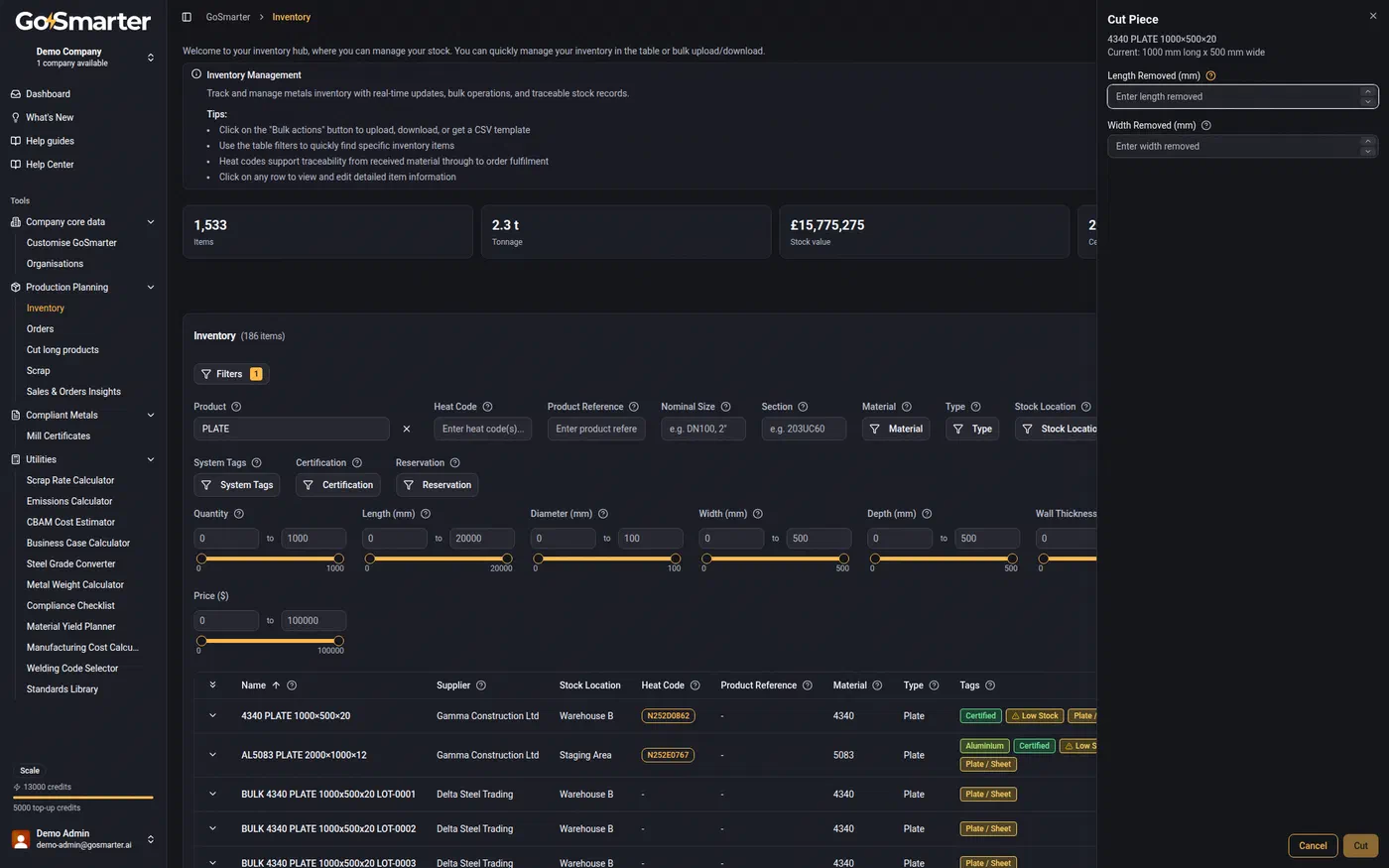The width and height of the screenshot is (1389, 868).
Task: Open help for Width Removed field
Action: coord(1206,126)
